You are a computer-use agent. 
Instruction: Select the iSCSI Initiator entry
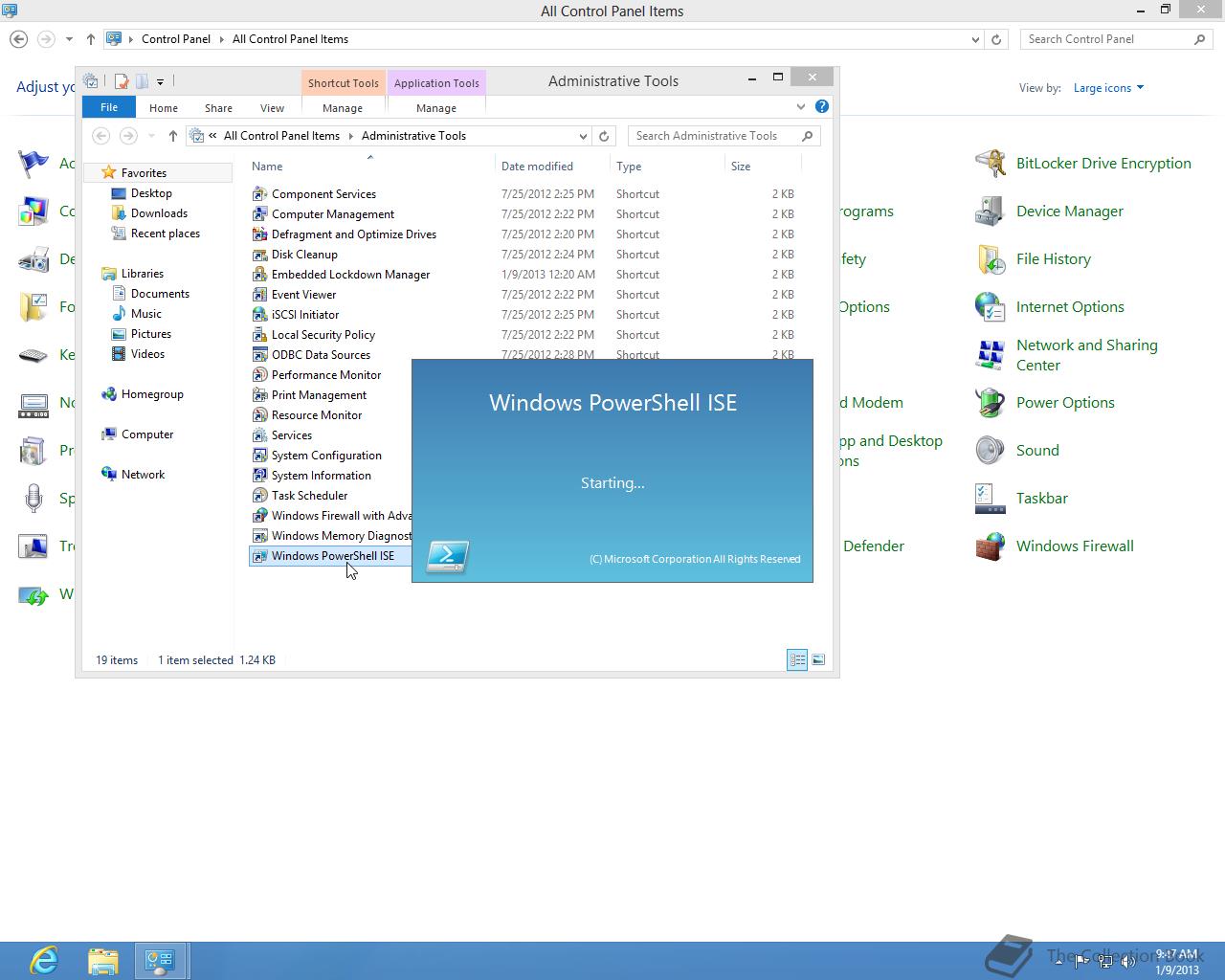pyautogui.click(x=305, y=315)
